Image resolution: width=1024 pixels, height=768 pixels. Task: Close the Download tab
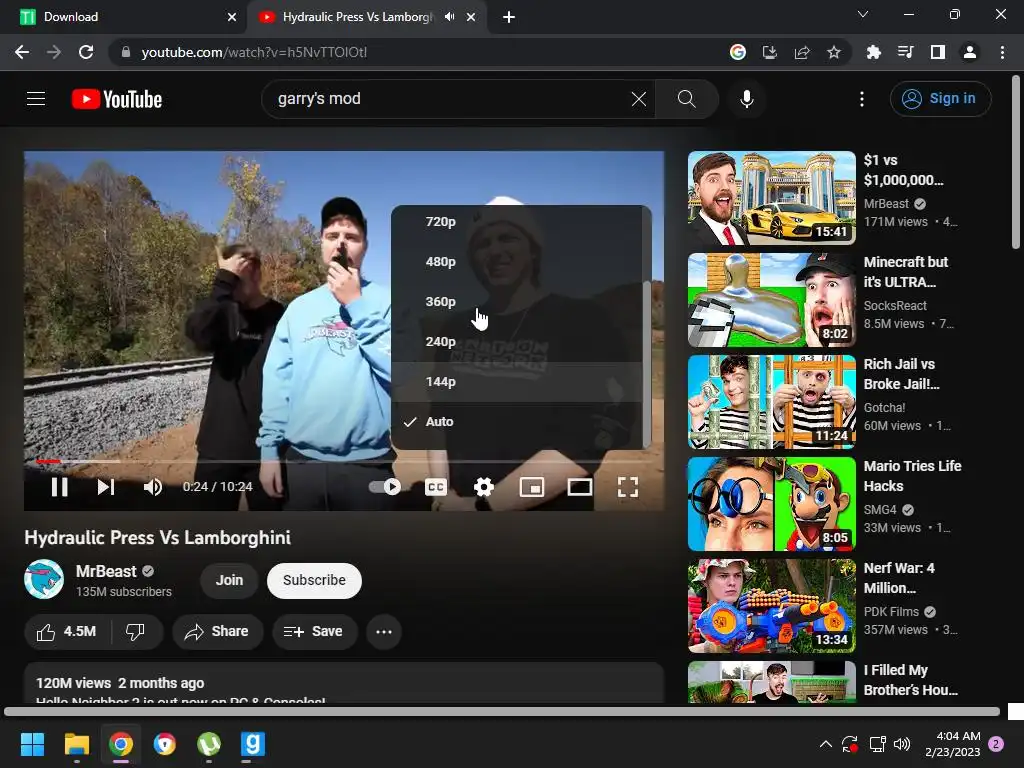point(232,17)
